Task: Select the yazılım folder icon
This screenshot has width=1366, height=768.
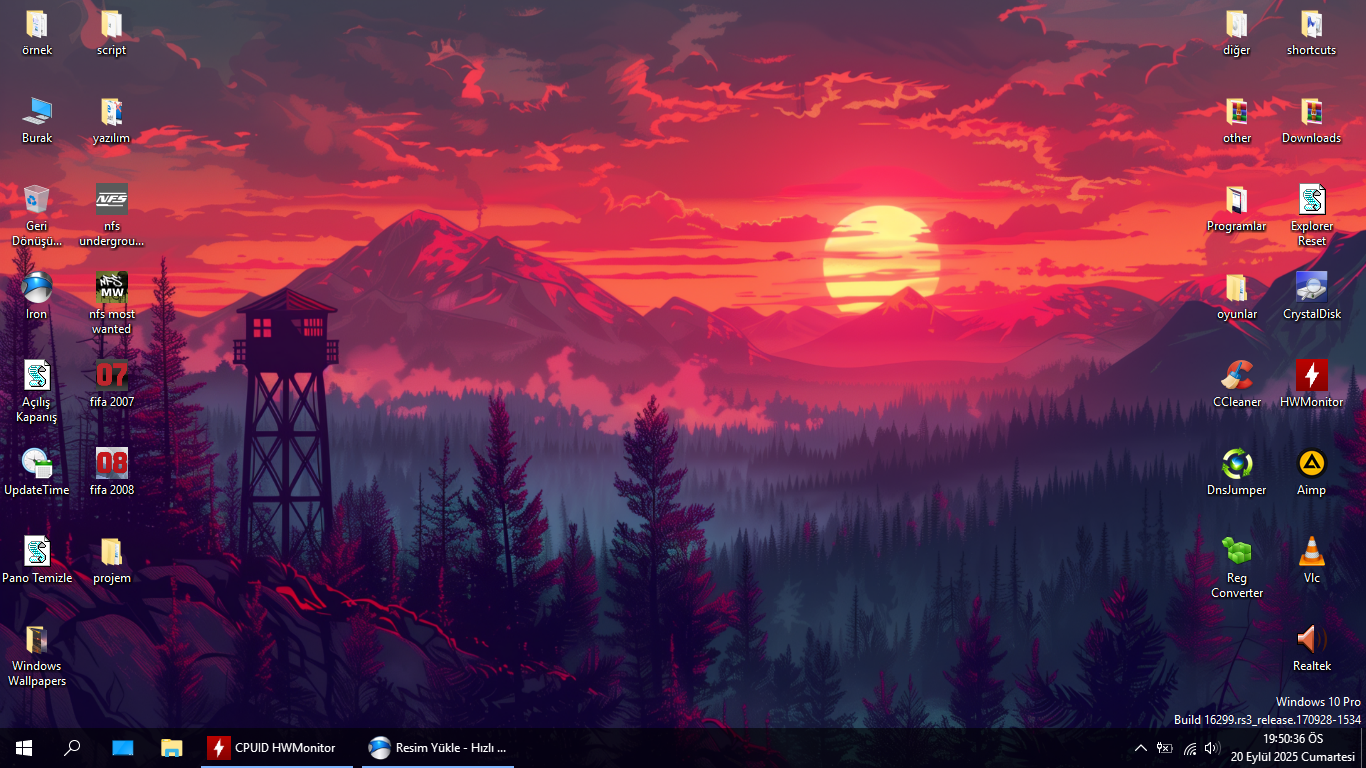Action: pyautogui.click(x=111, y=112)
